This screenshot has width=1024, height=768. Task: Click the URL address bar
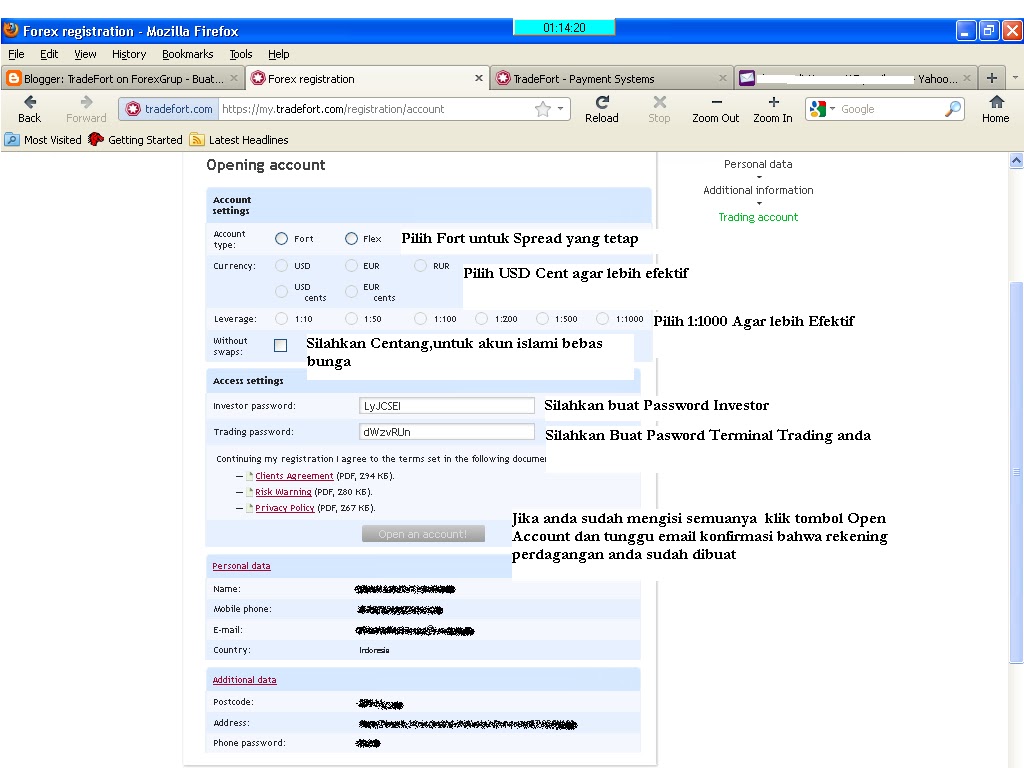(x=376, y=109)
